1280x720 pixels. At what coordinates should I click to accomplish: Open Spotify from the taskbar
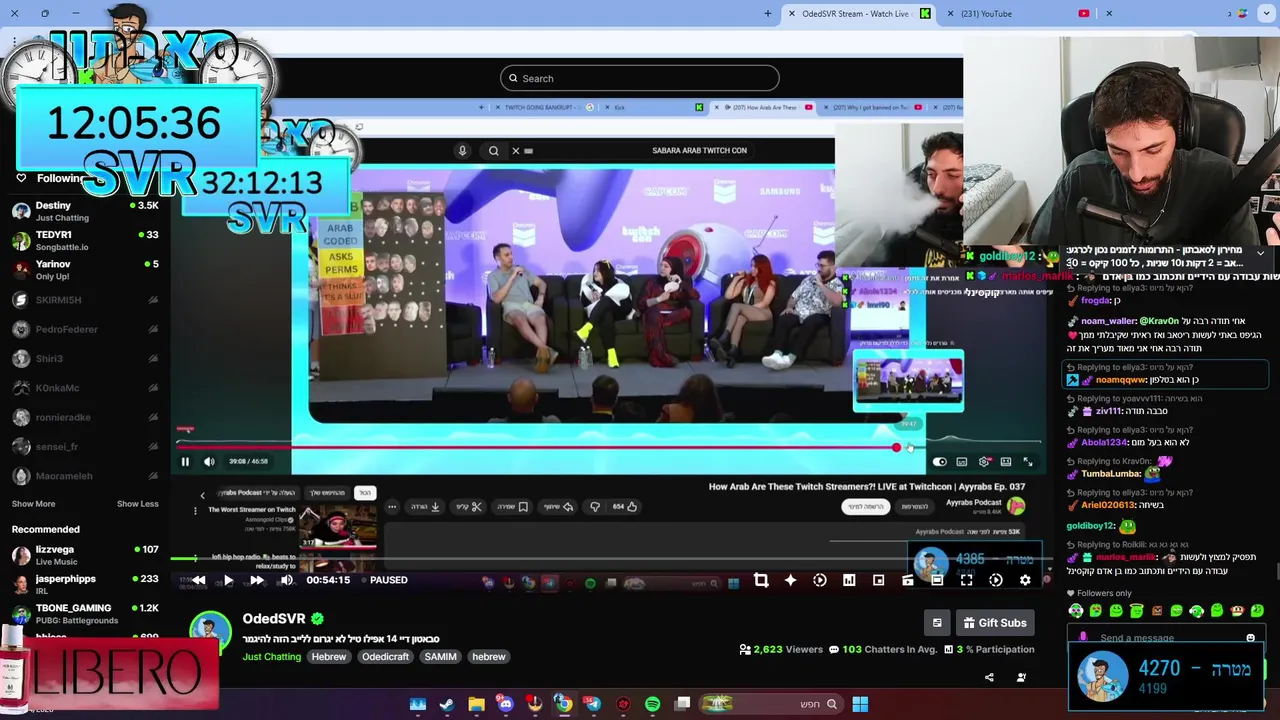pyautogui.click(x=652, y=704)
